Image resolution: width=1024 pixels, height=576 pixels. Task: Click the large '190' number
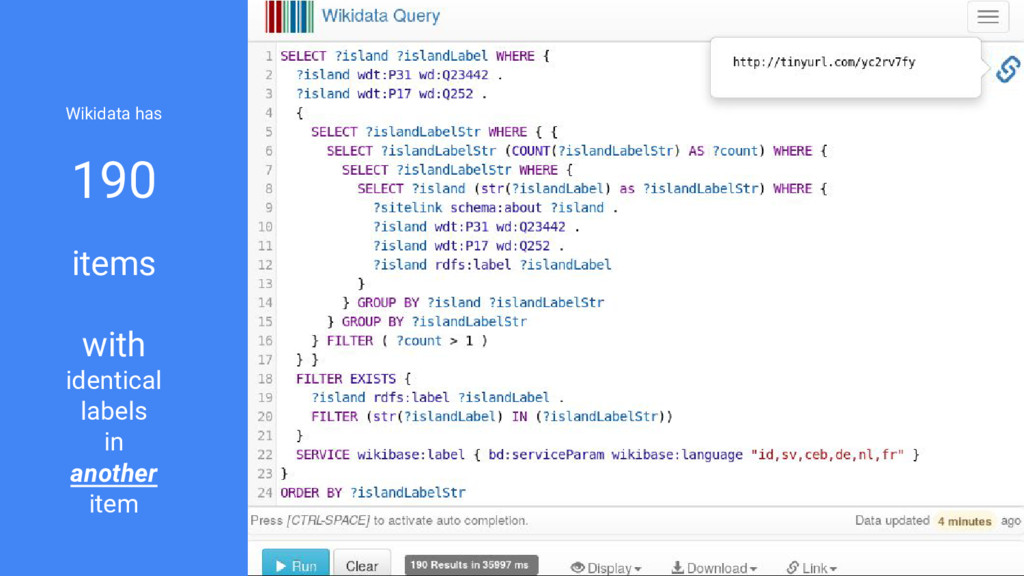click(x=114, y=180)
